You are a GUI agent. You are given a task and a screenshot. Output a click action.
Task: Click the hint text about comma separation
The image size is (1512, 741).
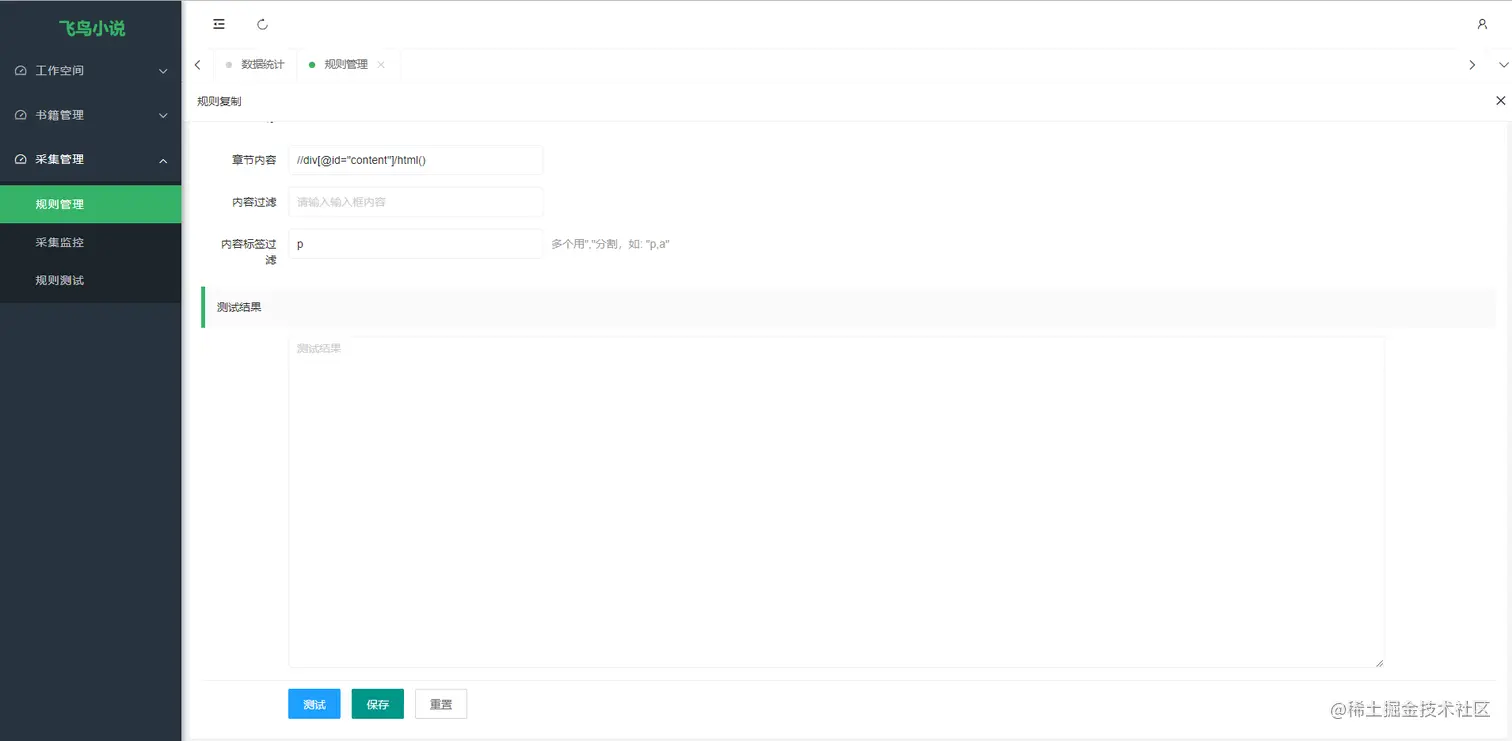pyautogui.click(x=610, y=244)
